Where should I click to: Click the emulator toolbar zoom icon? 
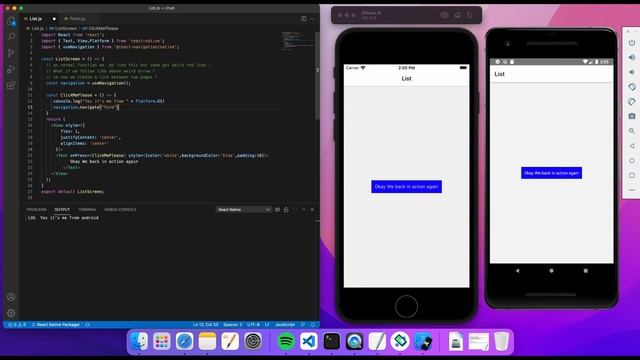(632, 131)
